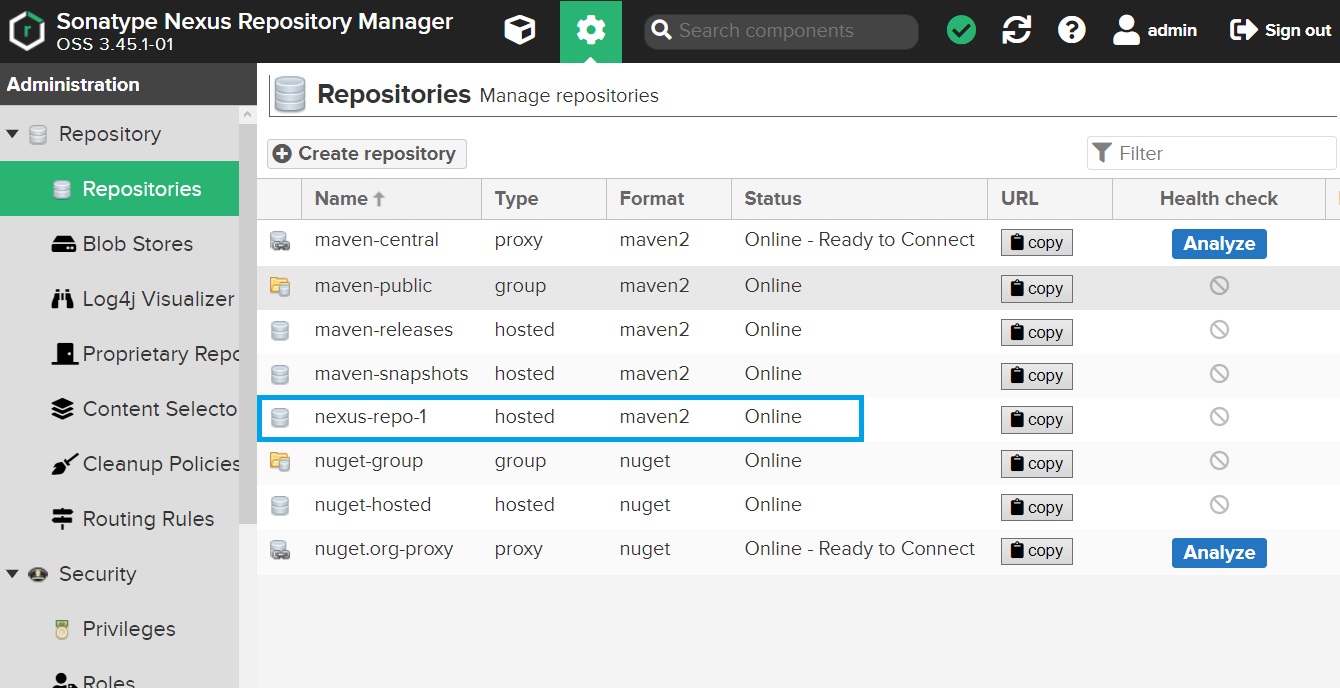Sort by the Format column header
Viewport: 1340px width, 688px height.
(x=669, y=199)
